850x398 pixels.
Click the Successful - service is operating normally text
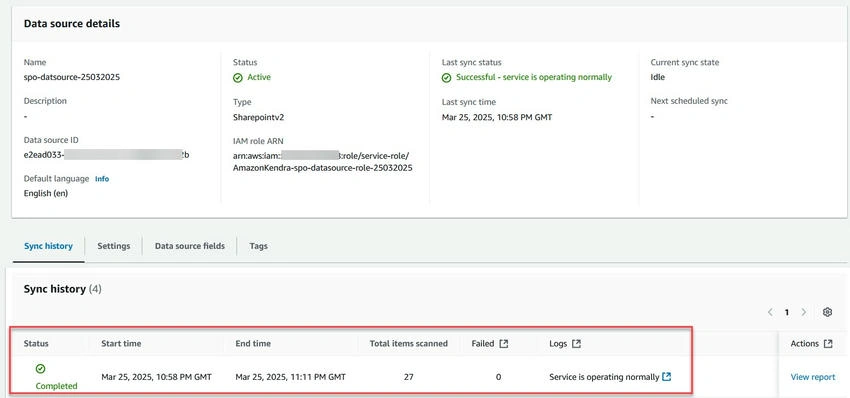[x=534, y=77]
